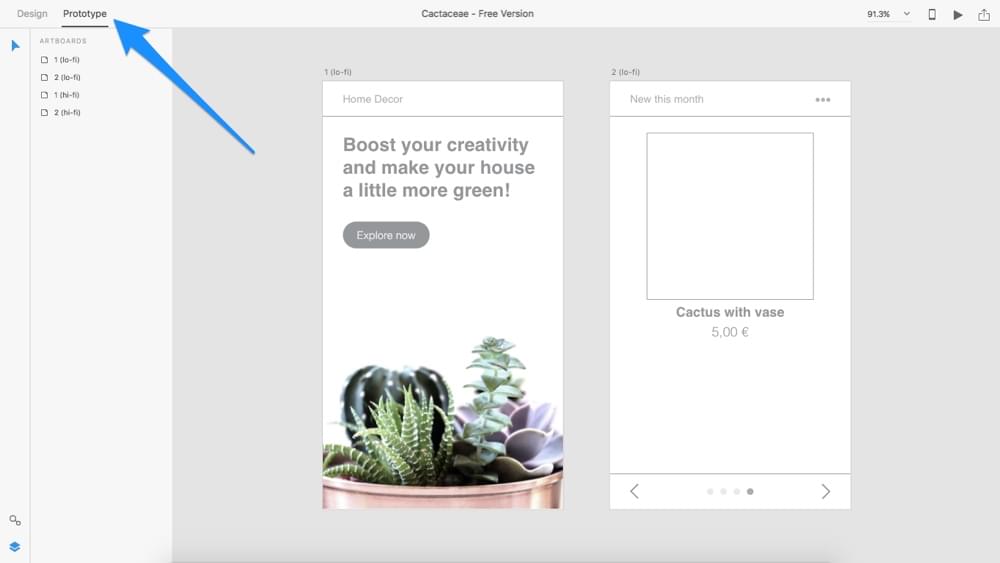Click the Explore now button
The width and height of the screenshot is (1000, 563).
(386, 235)
